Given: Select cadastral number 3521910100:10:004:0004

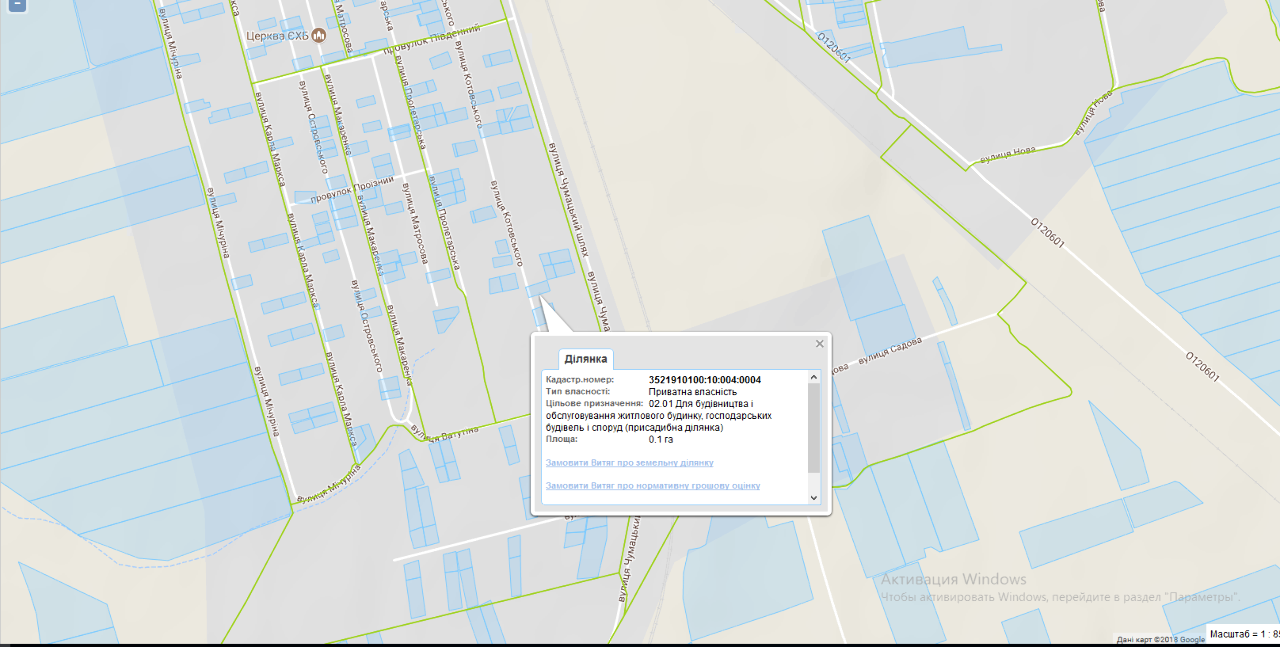Looking at the screenshot, I should 705,380.
